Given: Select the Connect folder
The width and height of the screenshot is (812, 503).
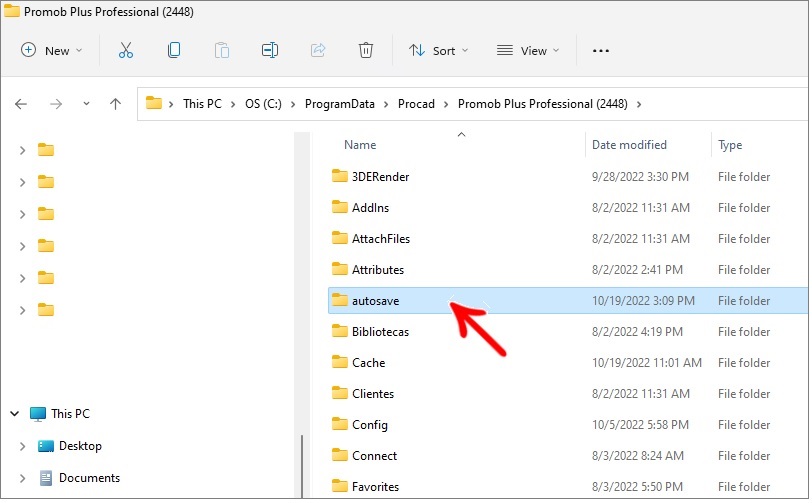Looking at the screenshot, I should click(568, 456).
